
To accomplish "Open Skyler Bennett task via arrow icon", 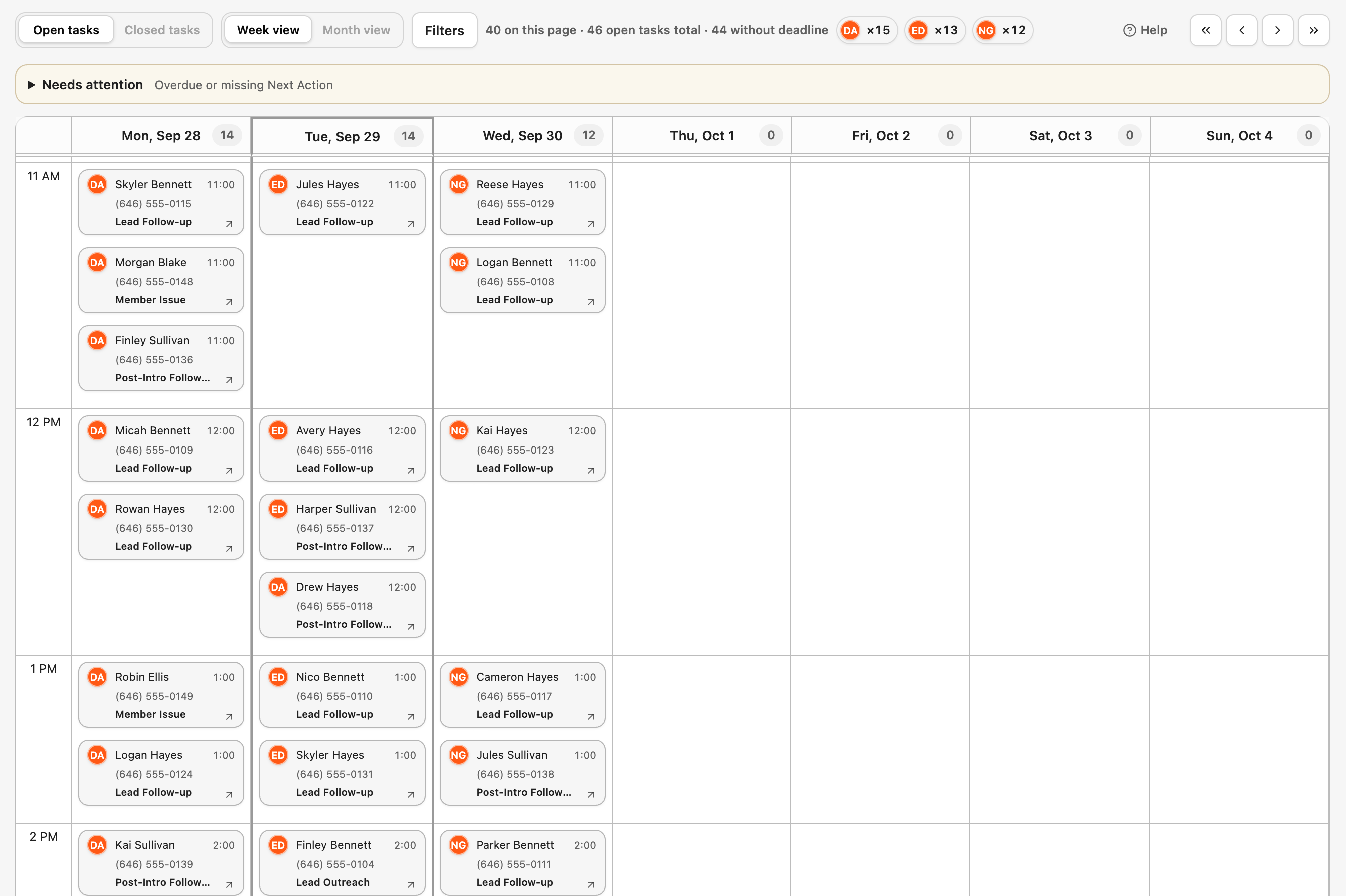I will (x=229, y=224).
